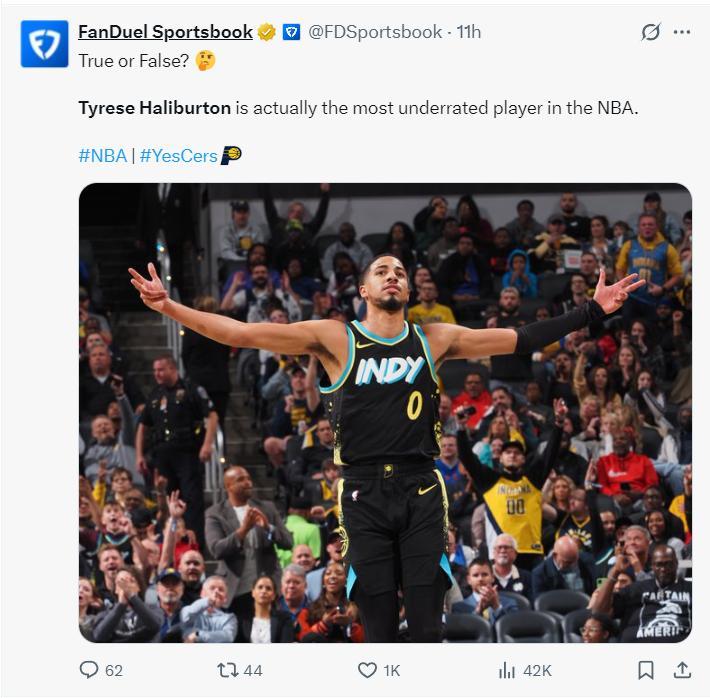Click the bold Tyrese Haliburton name
This screenshot has height=698, width=710.
click(x=155, y=108)
